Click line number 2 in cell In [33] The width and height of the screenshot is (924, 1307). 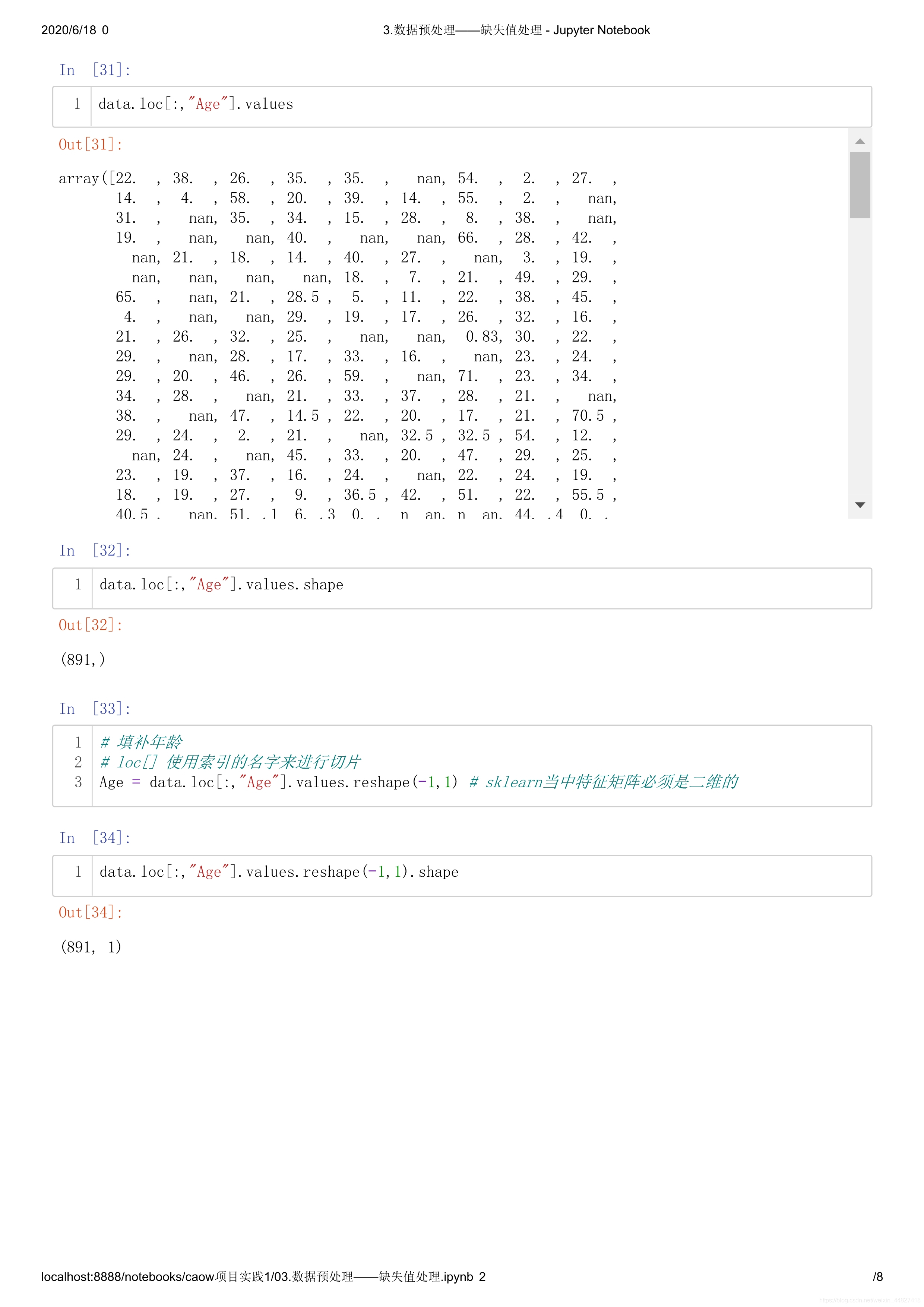pos(78,762)
